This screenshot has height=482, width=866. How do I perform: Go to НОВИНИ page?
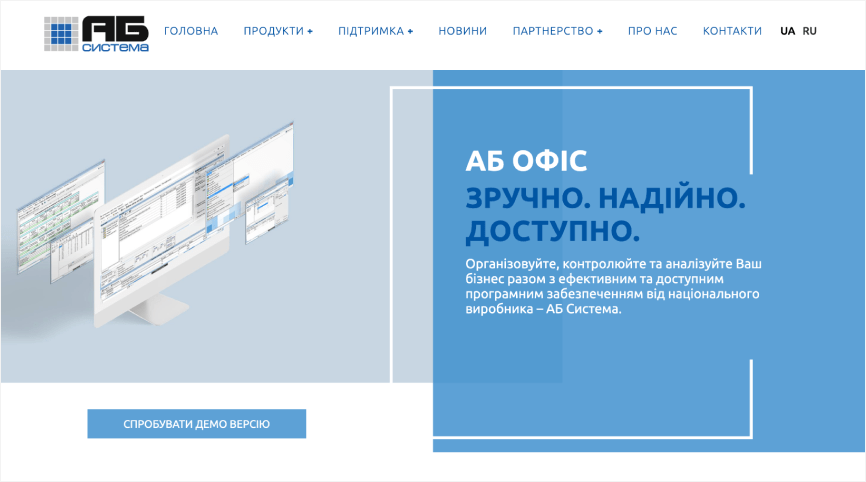463,31
